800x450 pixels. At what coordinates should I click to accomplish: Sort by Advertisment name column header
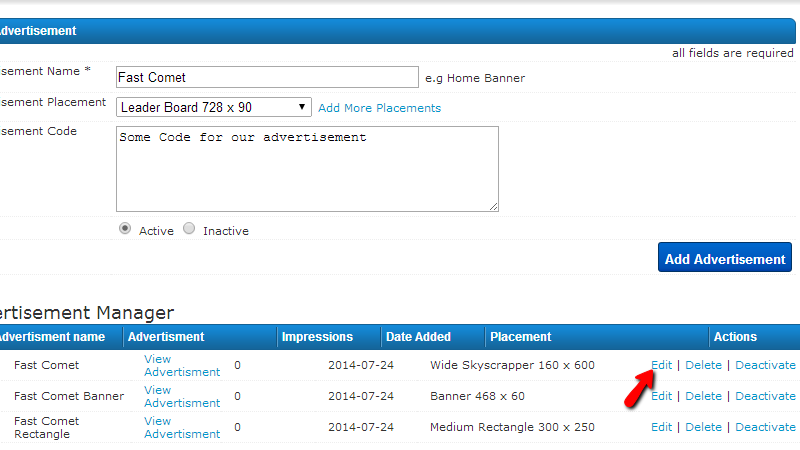[x=51, y=337]
